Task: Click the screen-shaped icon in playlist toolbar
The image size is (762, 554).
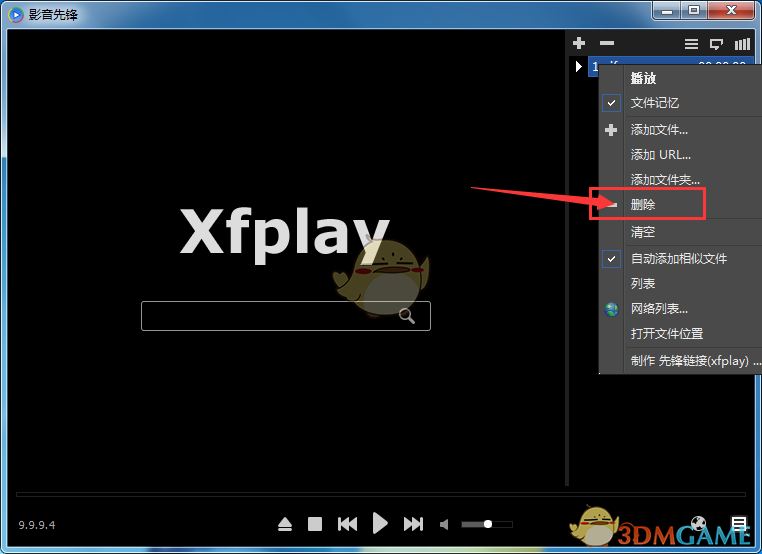Action: [x=716, y=44]
